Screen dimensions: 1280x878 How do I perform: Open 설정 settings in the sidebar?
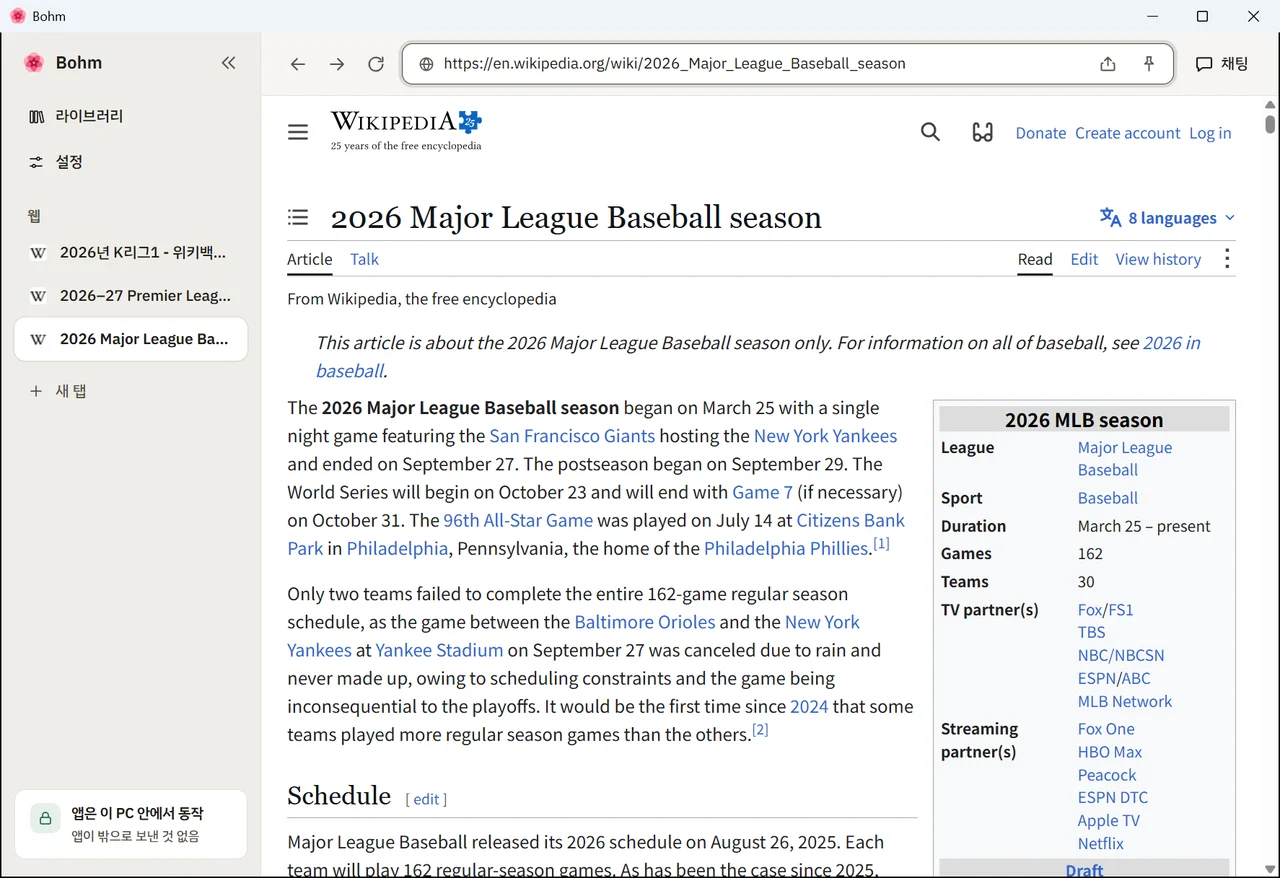[x=131, y=162]
